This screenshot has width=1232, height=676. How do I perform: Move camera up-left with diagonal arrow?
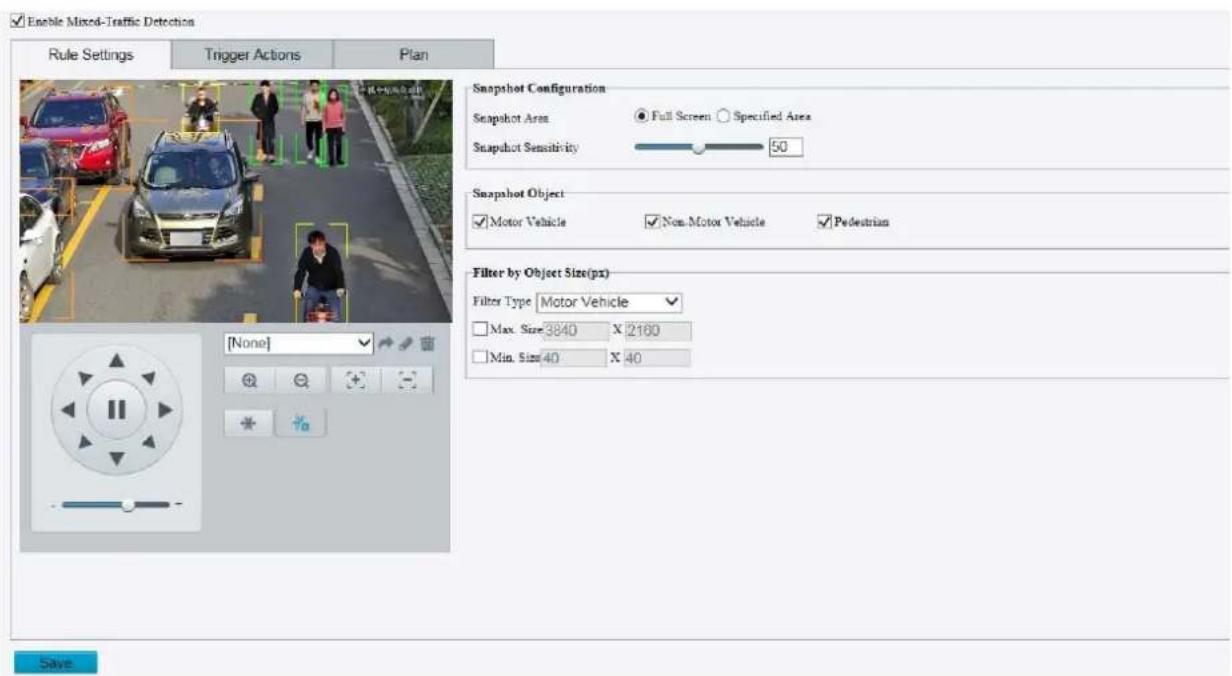(85, 378)
